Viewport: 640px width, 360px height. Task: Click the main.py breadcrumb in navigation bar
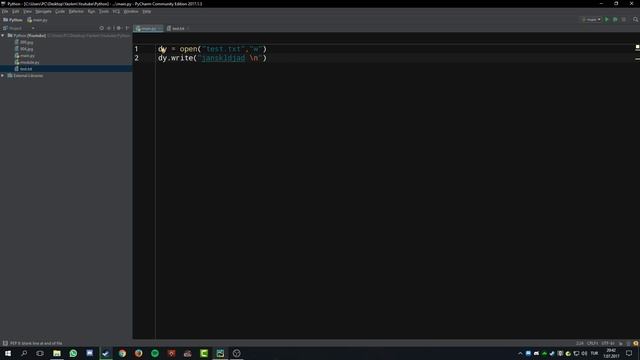click(38, 20)
